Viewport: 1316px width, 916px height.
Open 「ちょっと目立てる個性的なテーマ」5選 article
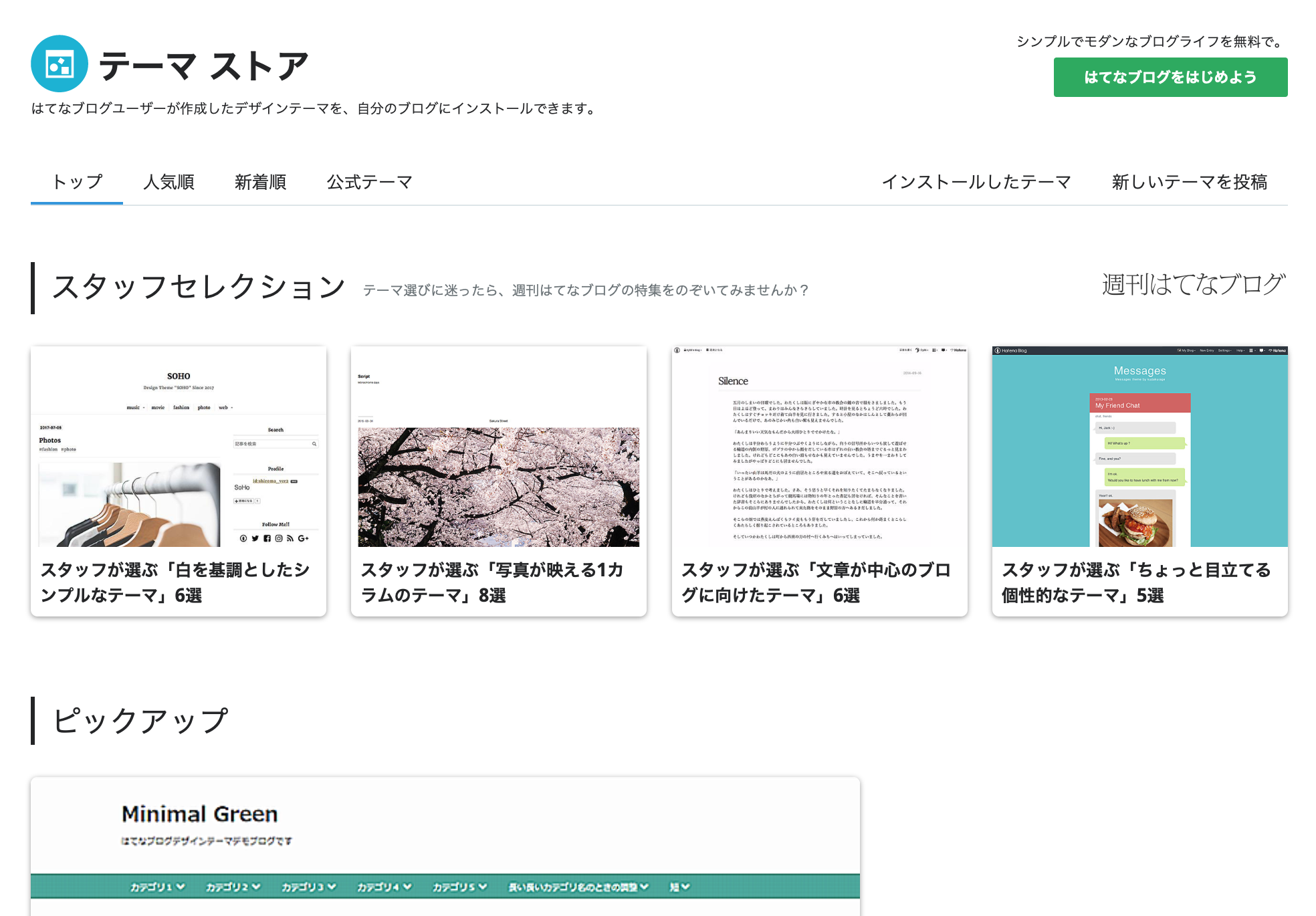[1136, 582]
